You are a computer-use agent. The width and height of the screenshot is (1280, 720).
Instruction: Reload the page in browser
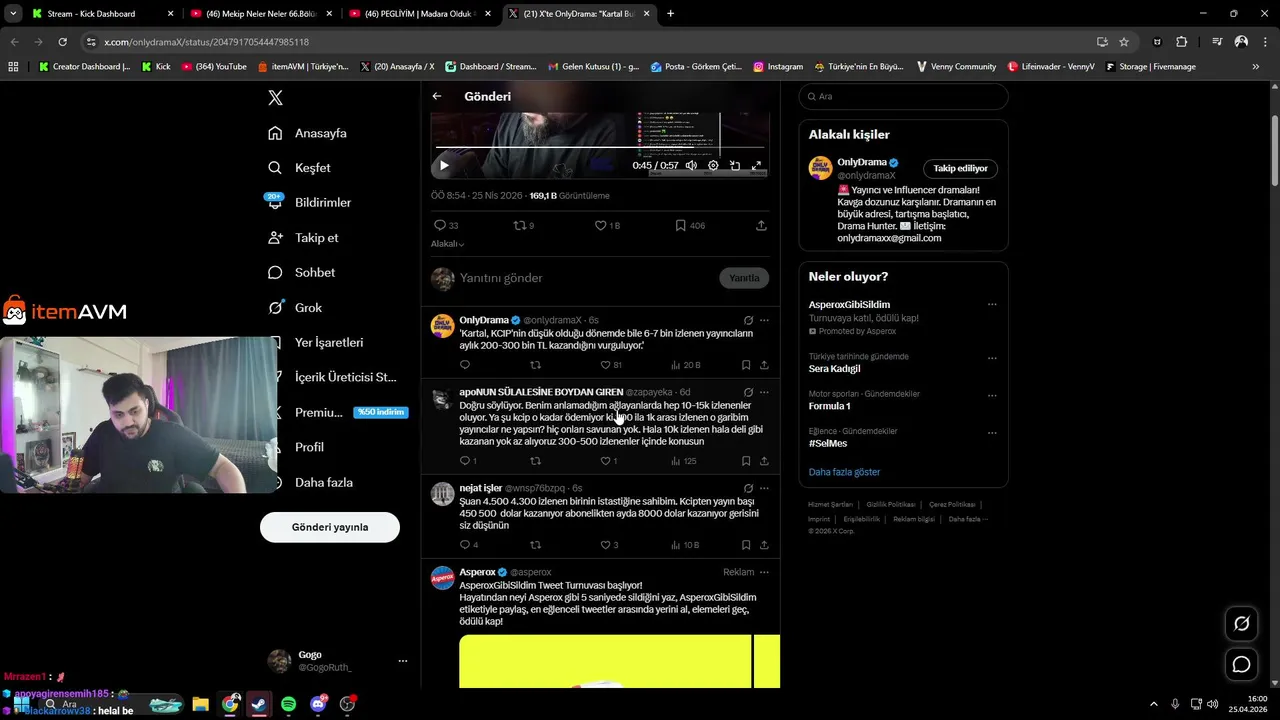click(x=62, y=42)
